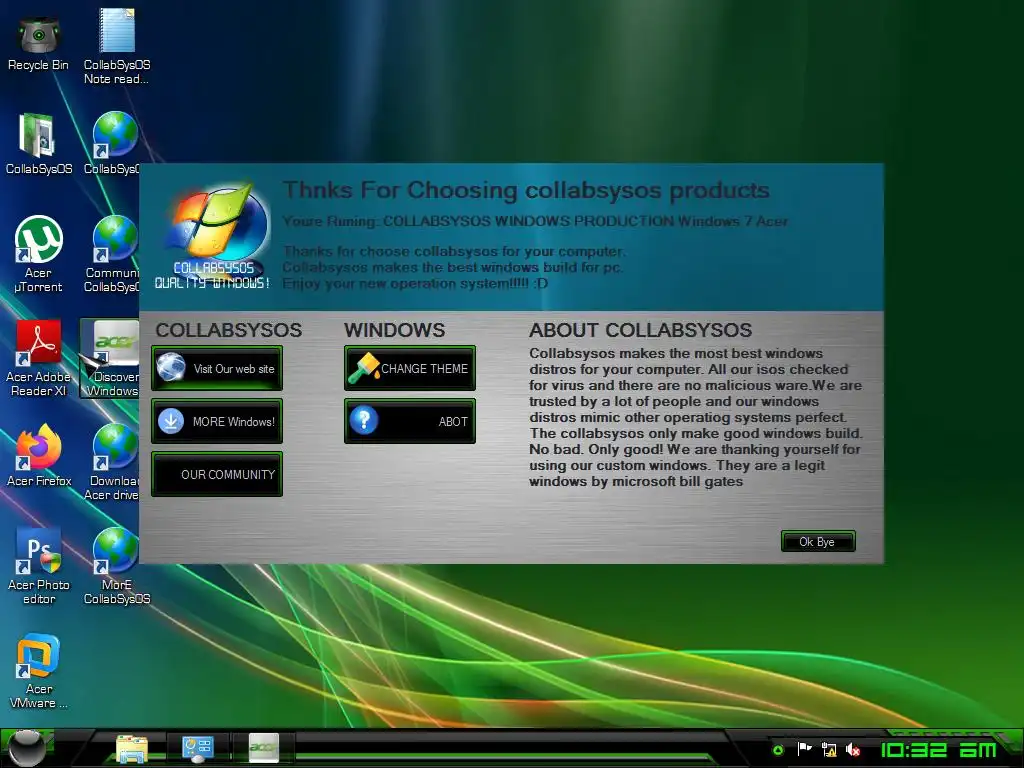1024x768 pixels.
Task: Open the network warning tray icon
Action: [x=829, y=749]
